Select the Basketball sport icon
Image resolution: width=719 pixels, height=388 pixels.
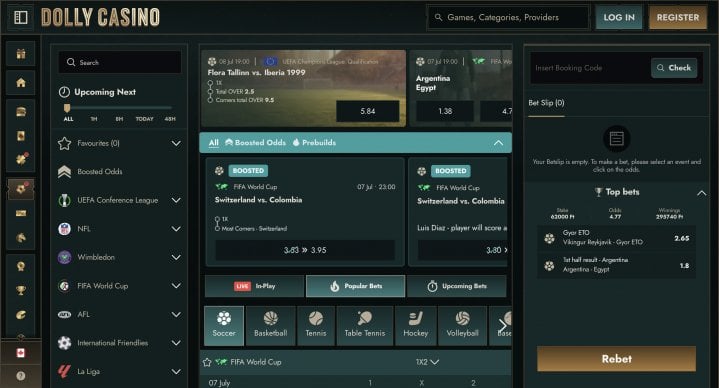click(x=271, y=326)
